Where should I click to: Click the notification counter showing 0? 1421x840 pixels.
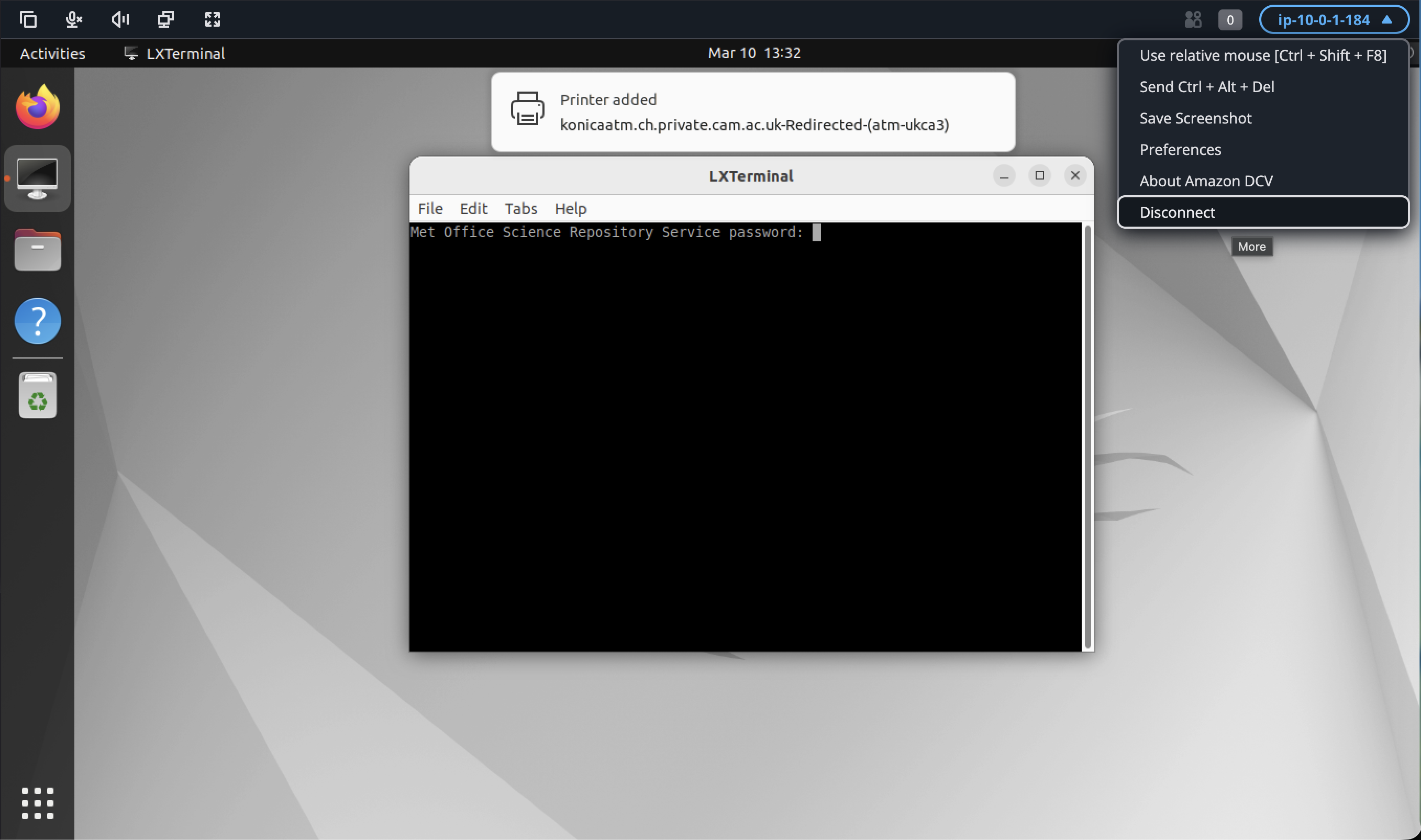[1230, 20]
